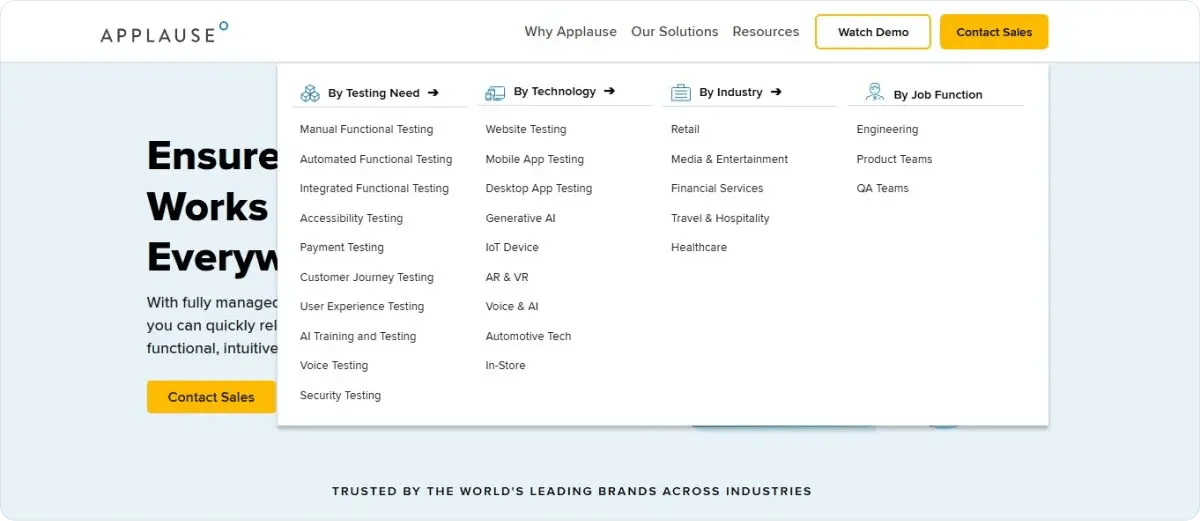Choose Generative AI from the technology list
This screenshot has width=1200, height=521.
coord(520,218)
